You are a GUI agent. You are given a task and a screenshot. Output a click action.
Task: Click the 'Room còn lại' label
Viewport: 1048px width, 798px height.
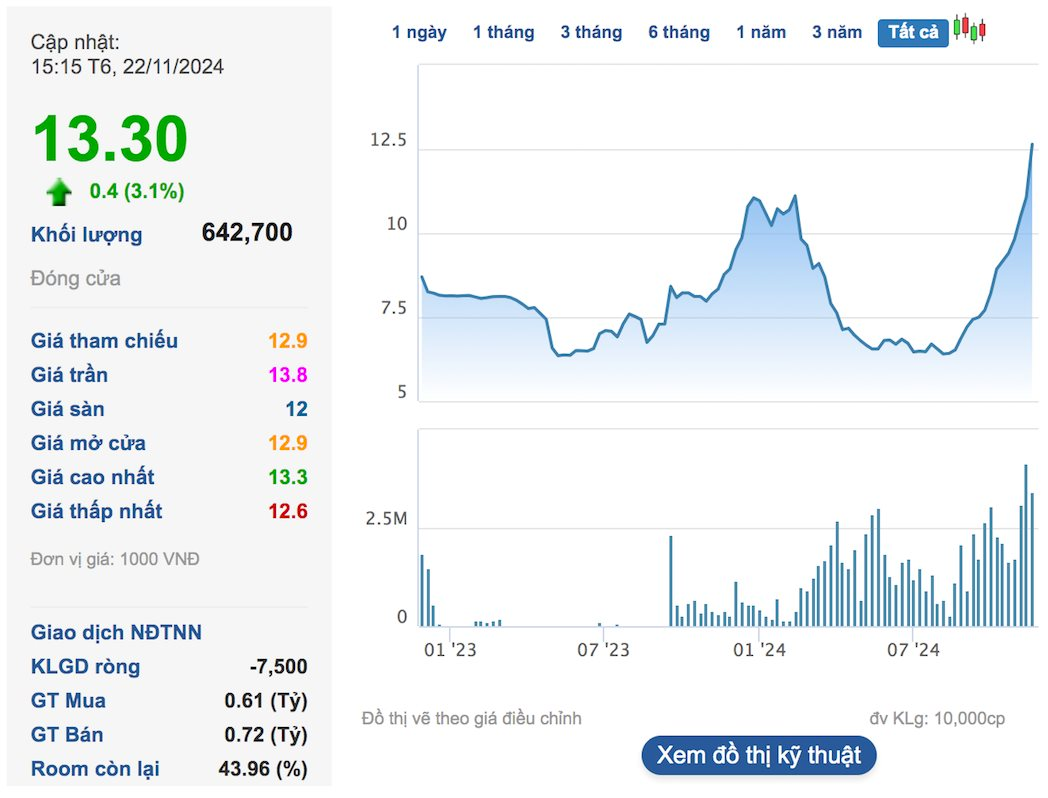click(95, 769)
